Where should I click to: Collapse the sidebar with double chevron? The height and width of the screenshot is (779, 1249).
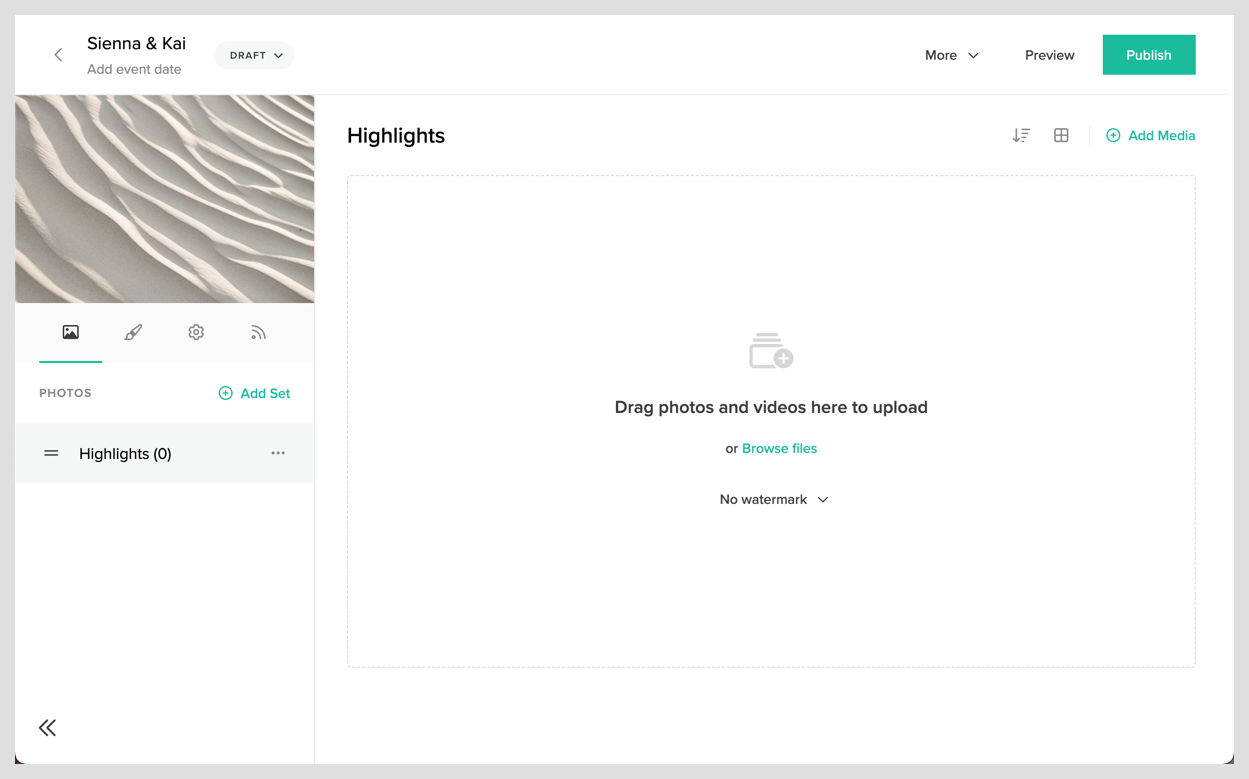[47, 727]
